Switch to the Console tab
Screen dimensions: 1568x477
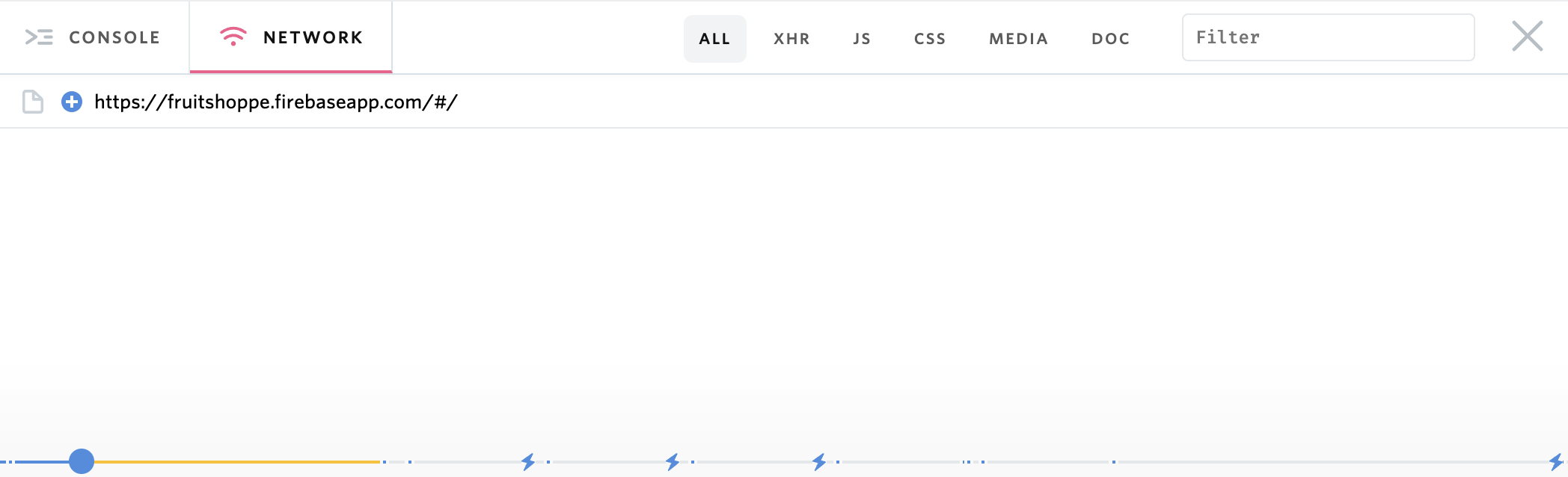94,37
